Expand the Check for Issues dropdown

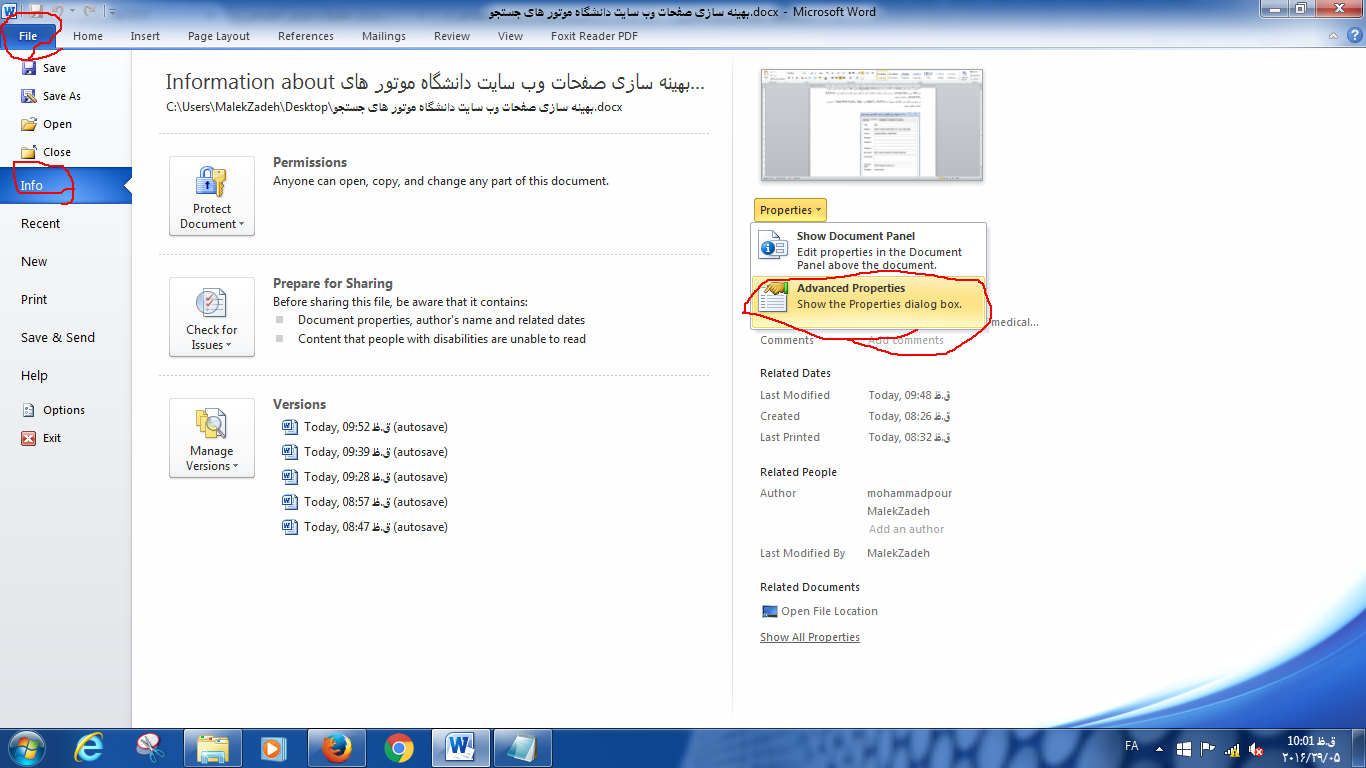(x=212, y=317)
